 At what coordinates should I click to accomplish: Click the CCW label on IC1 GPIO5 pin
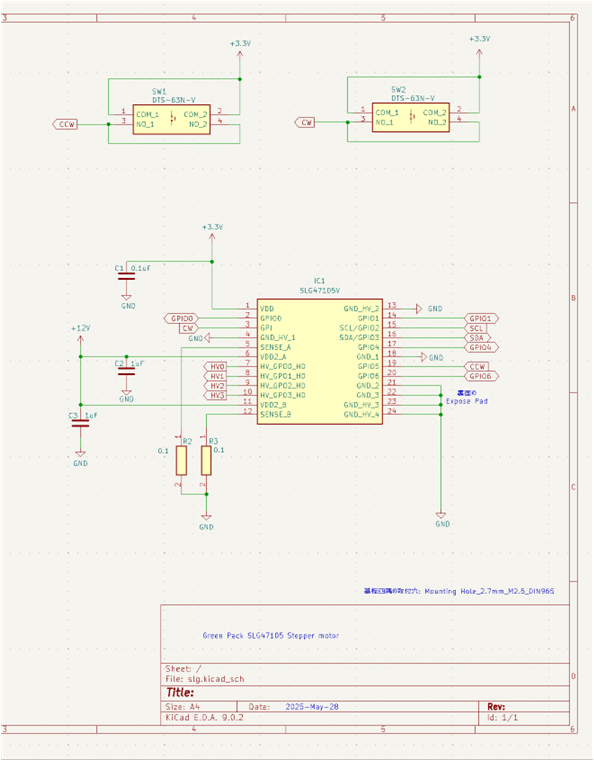coord(477,367)
